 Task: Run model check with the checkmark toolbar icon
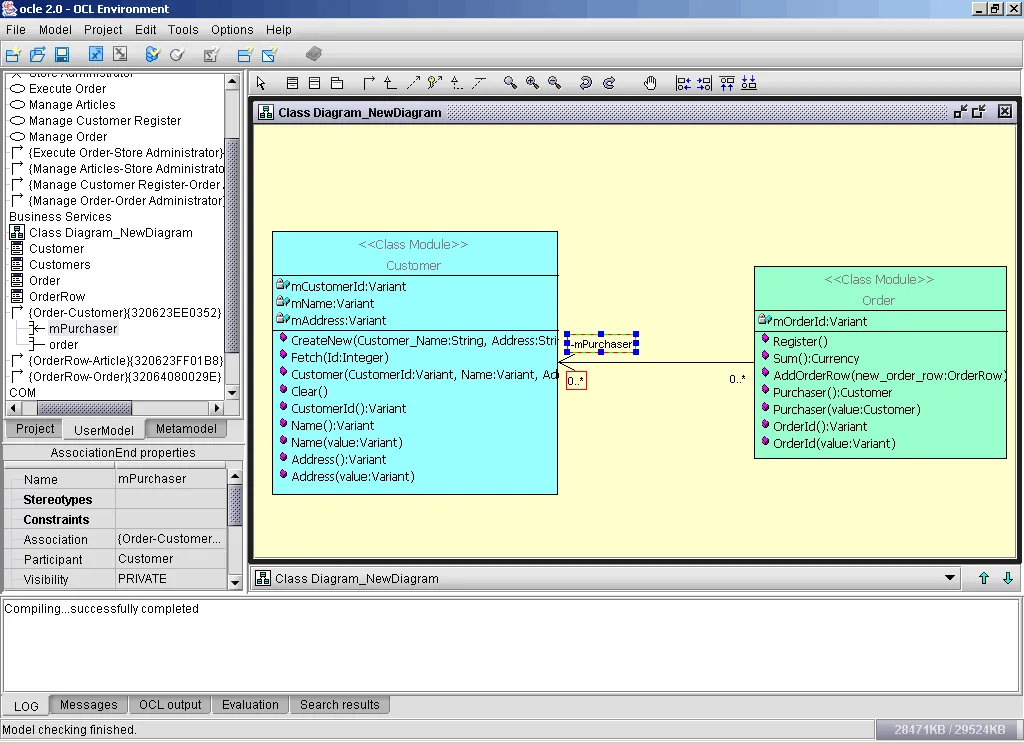click(x=176, y=54)
